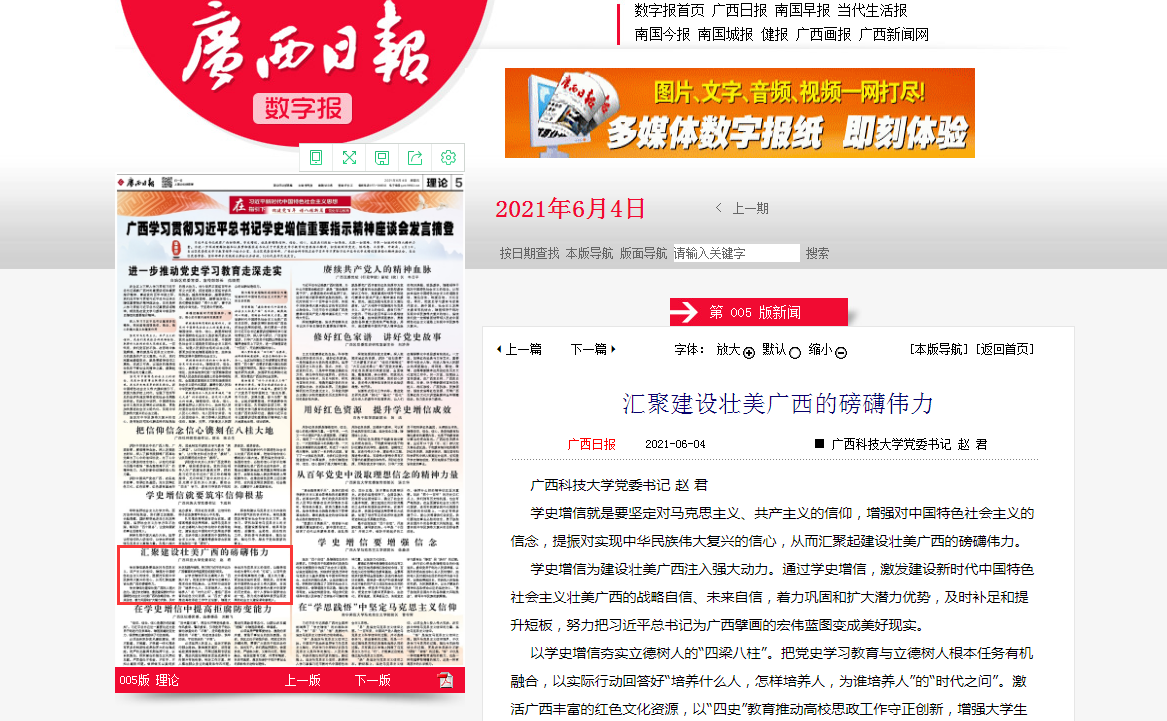Go to the 南国今报 edition
Image resolution: width=1167 pixels, height=721 pixels.
662,34
